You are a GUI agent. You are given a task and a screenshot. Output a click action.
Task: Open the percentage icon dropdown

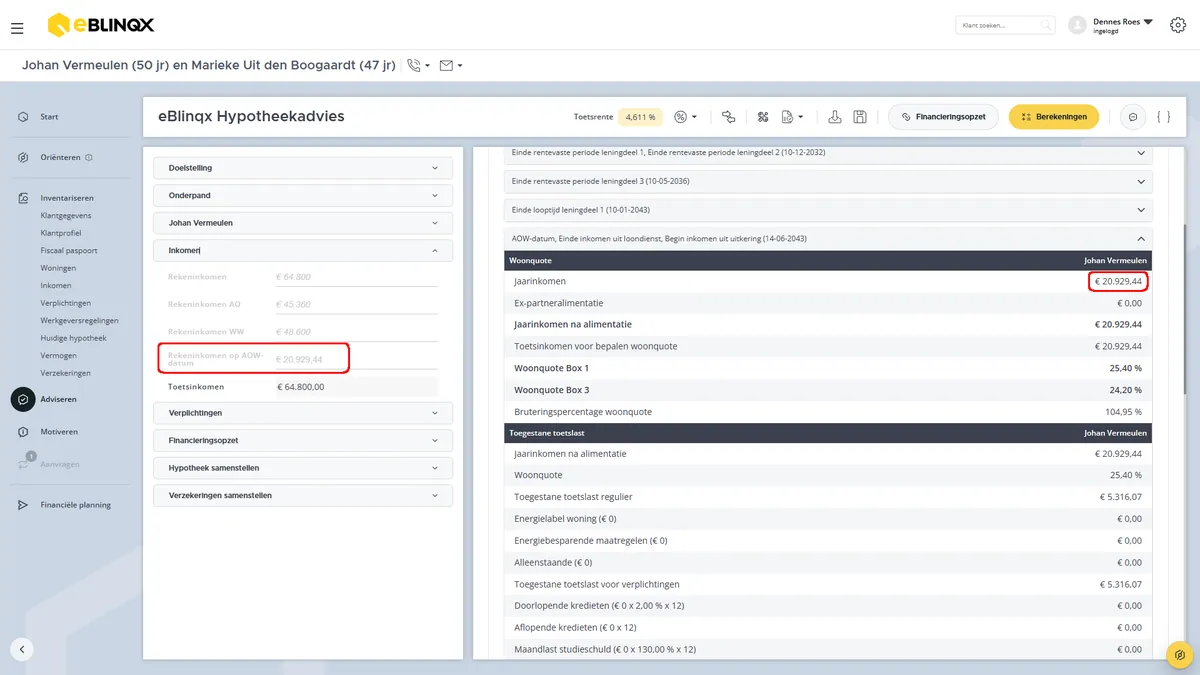tap(686, 117)
